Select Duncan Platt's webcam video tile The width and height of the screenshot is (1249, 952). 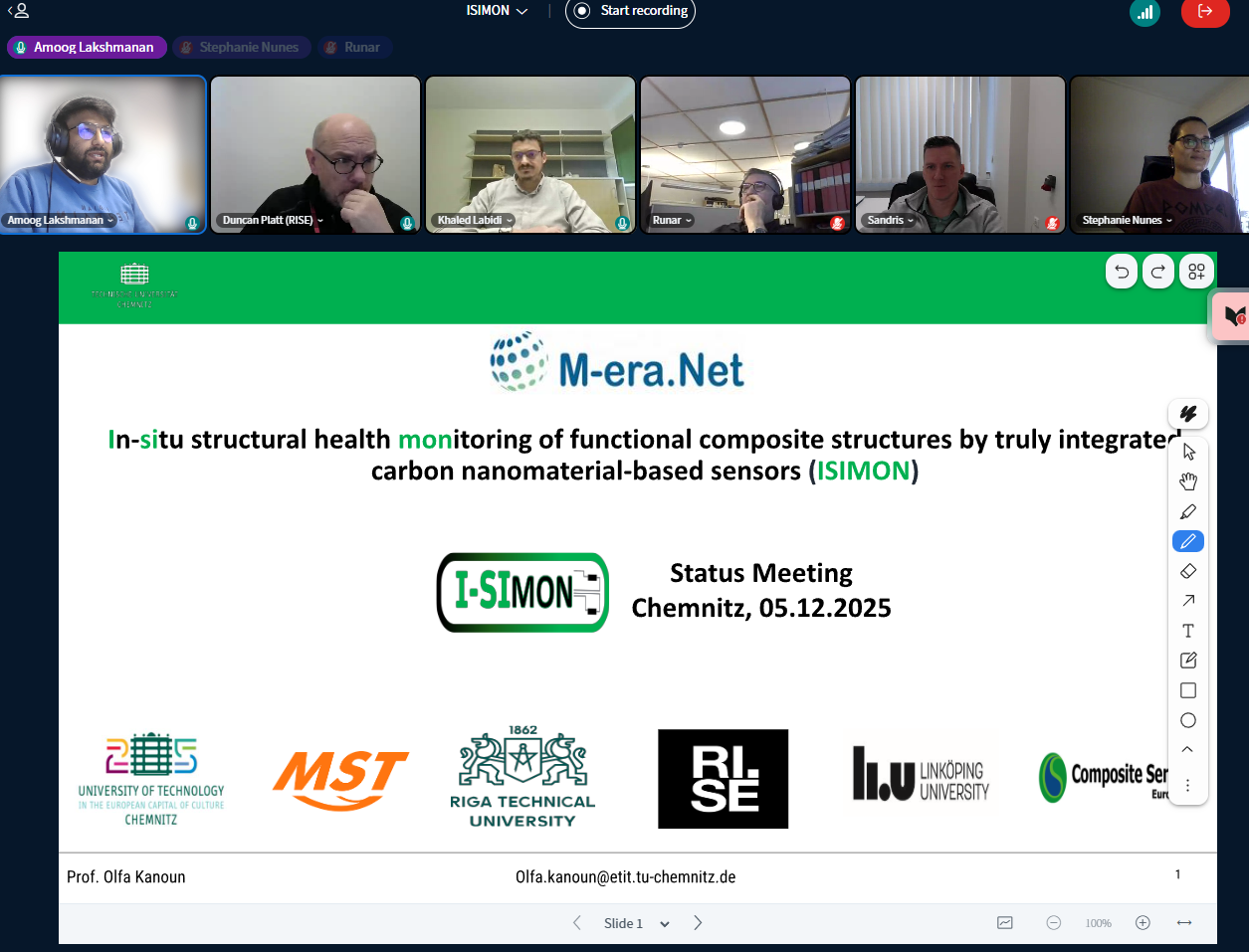click(315, 154)
